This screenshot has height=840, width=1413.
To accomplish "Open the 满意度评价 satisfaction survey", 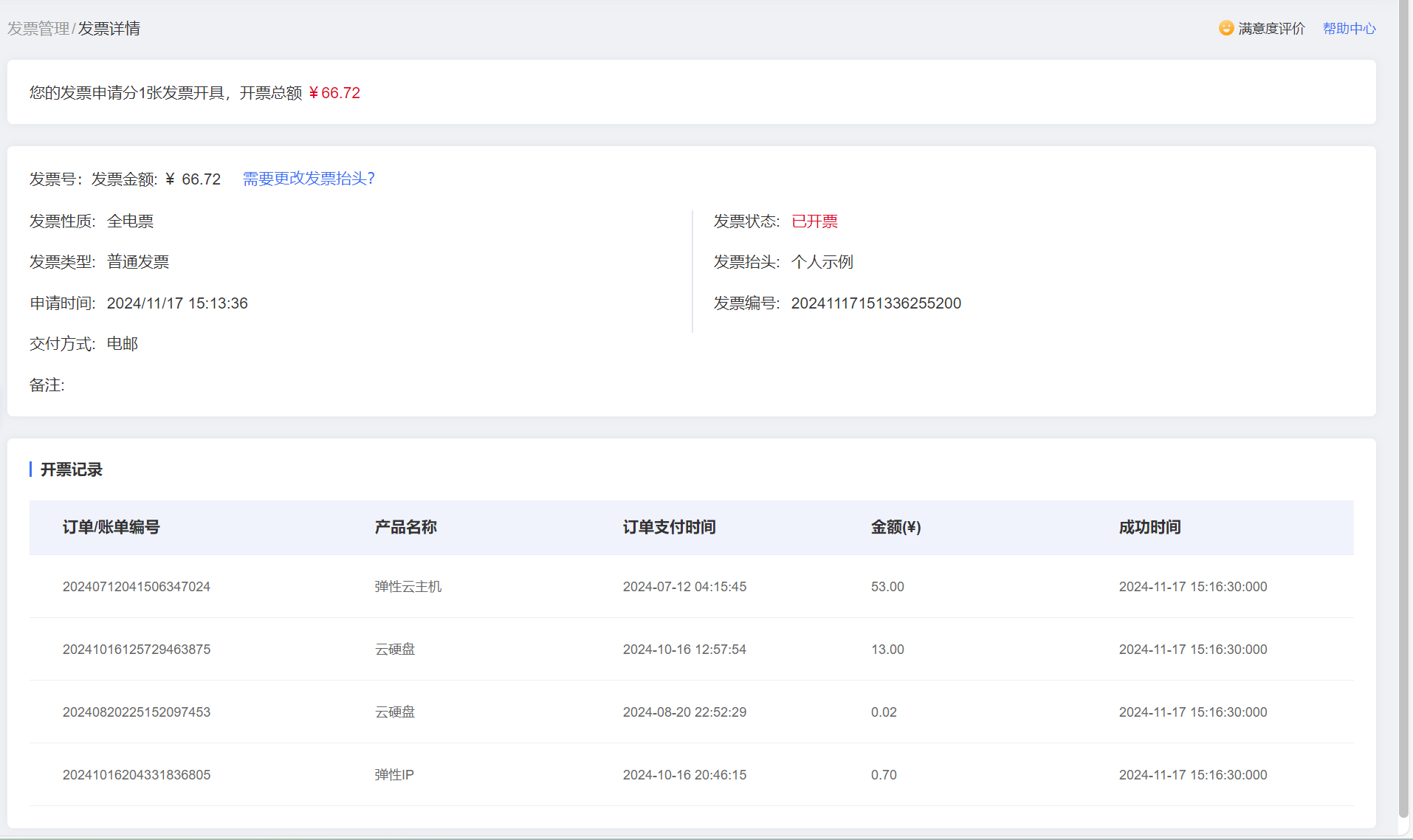I will tap(1271, 29).
